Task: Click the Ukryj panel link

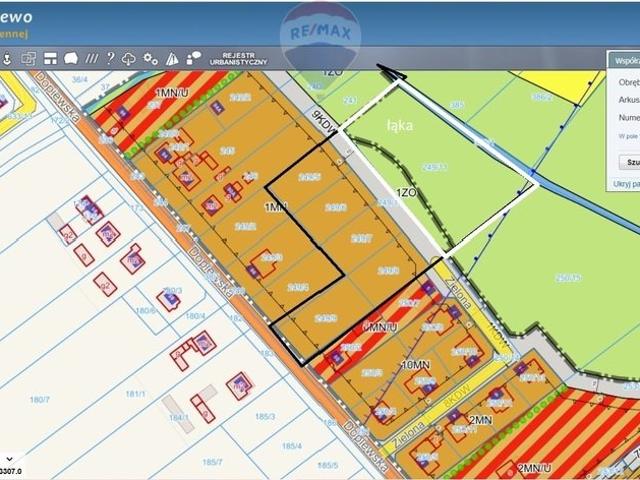Action: [x=626, y=184]
